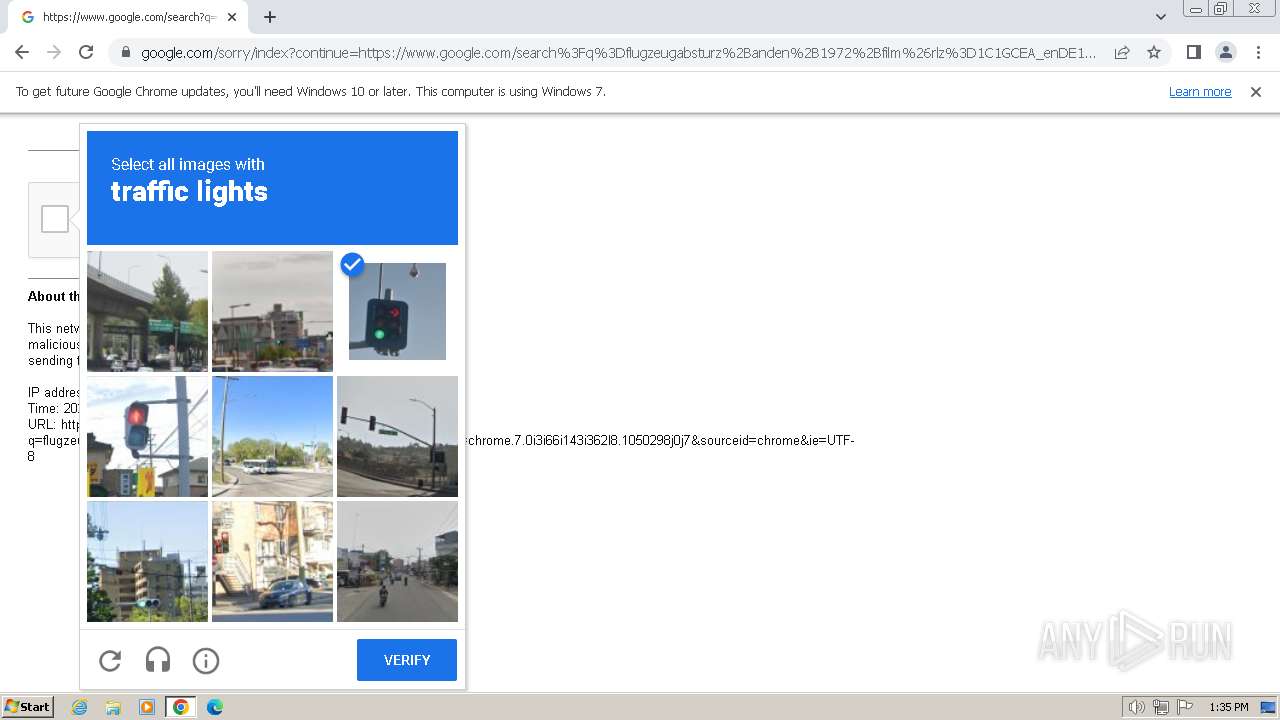Open Chrome side panel
The width and height of the screenshot is (1280, 720).
1194,52
